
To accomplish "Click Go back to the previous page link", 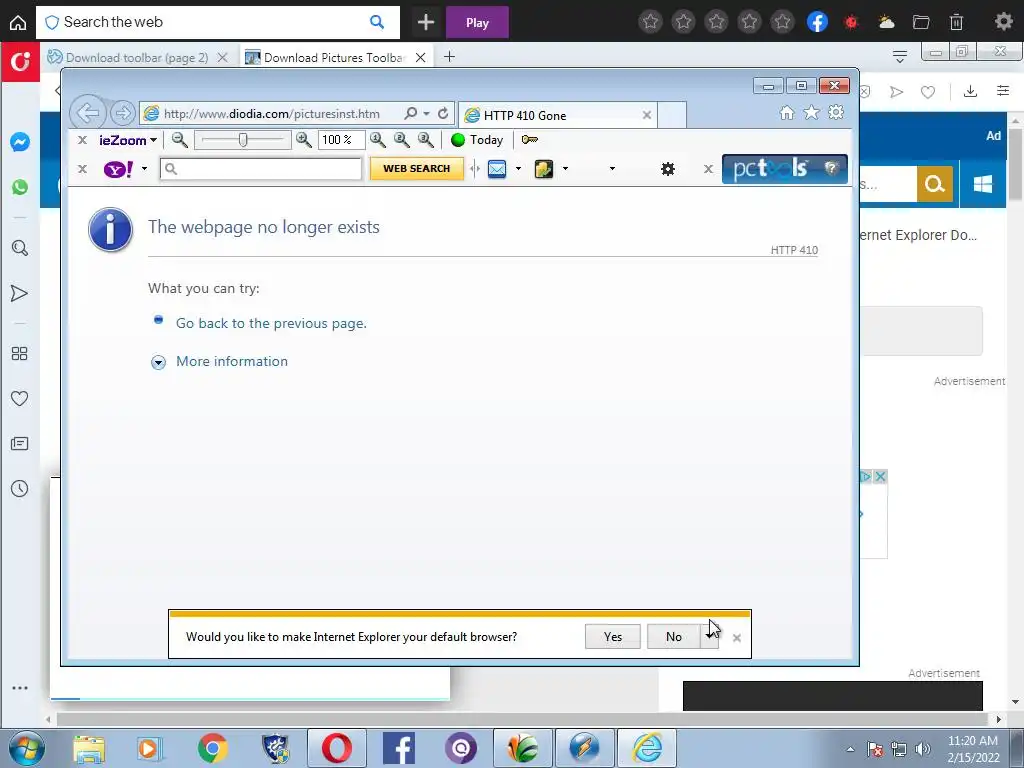I will 271,323.
